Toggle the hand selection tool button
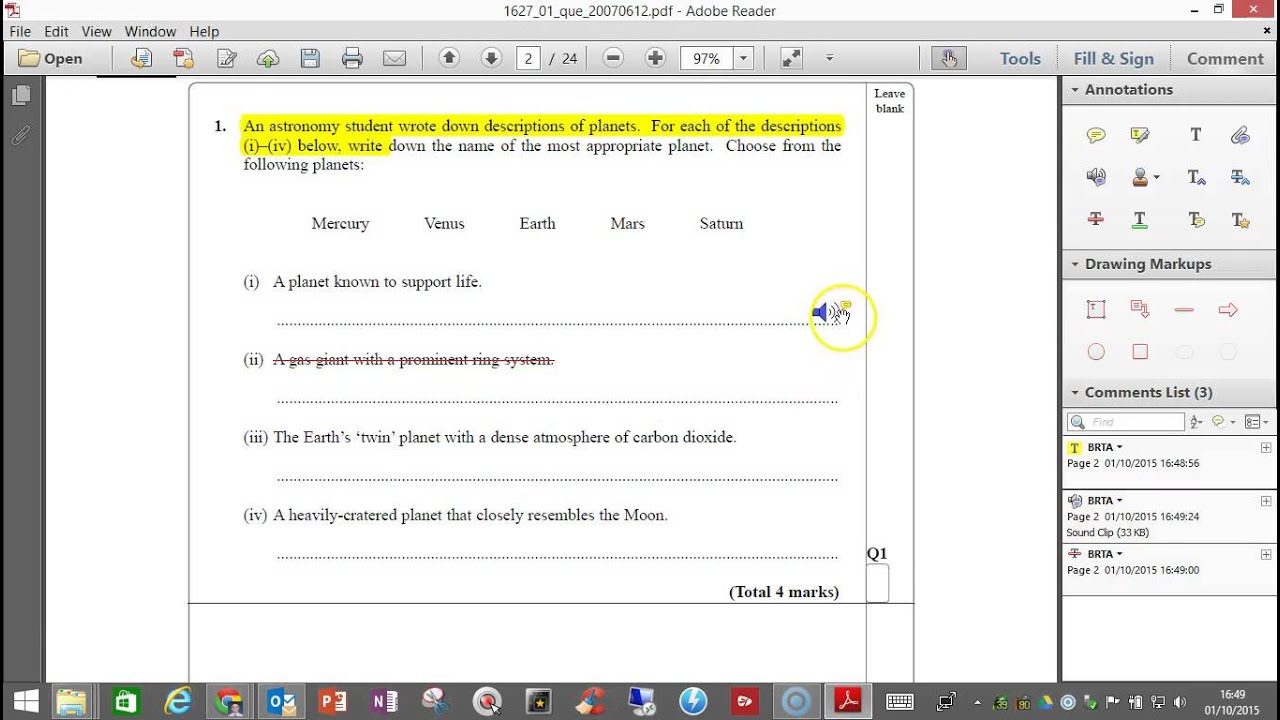The height and width of the screenshot is (720, 1280). (x=948, y=58)
